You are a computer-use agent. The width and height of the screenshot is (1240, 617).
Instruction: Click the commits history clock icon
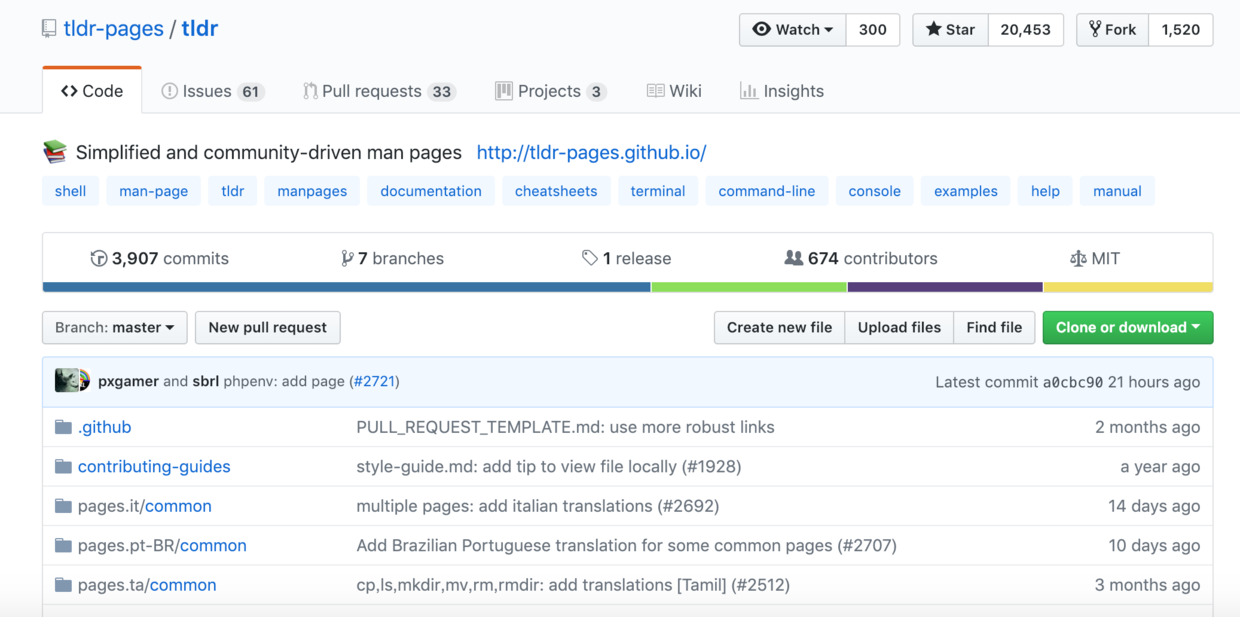(x=98, y=258)
